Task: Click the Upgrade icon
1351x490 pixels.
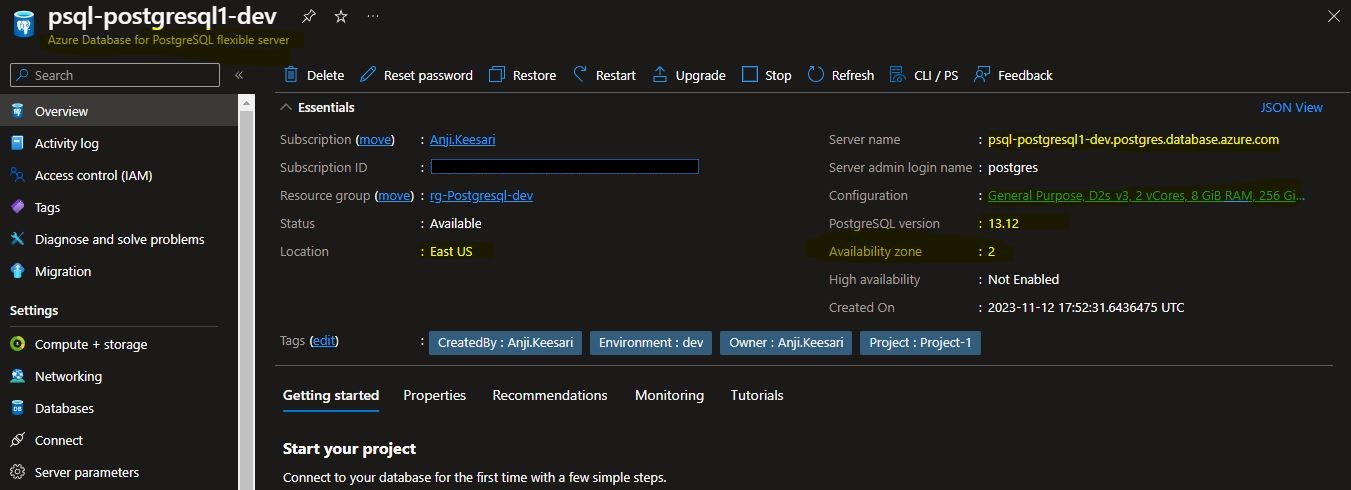Action: point(660,75)
